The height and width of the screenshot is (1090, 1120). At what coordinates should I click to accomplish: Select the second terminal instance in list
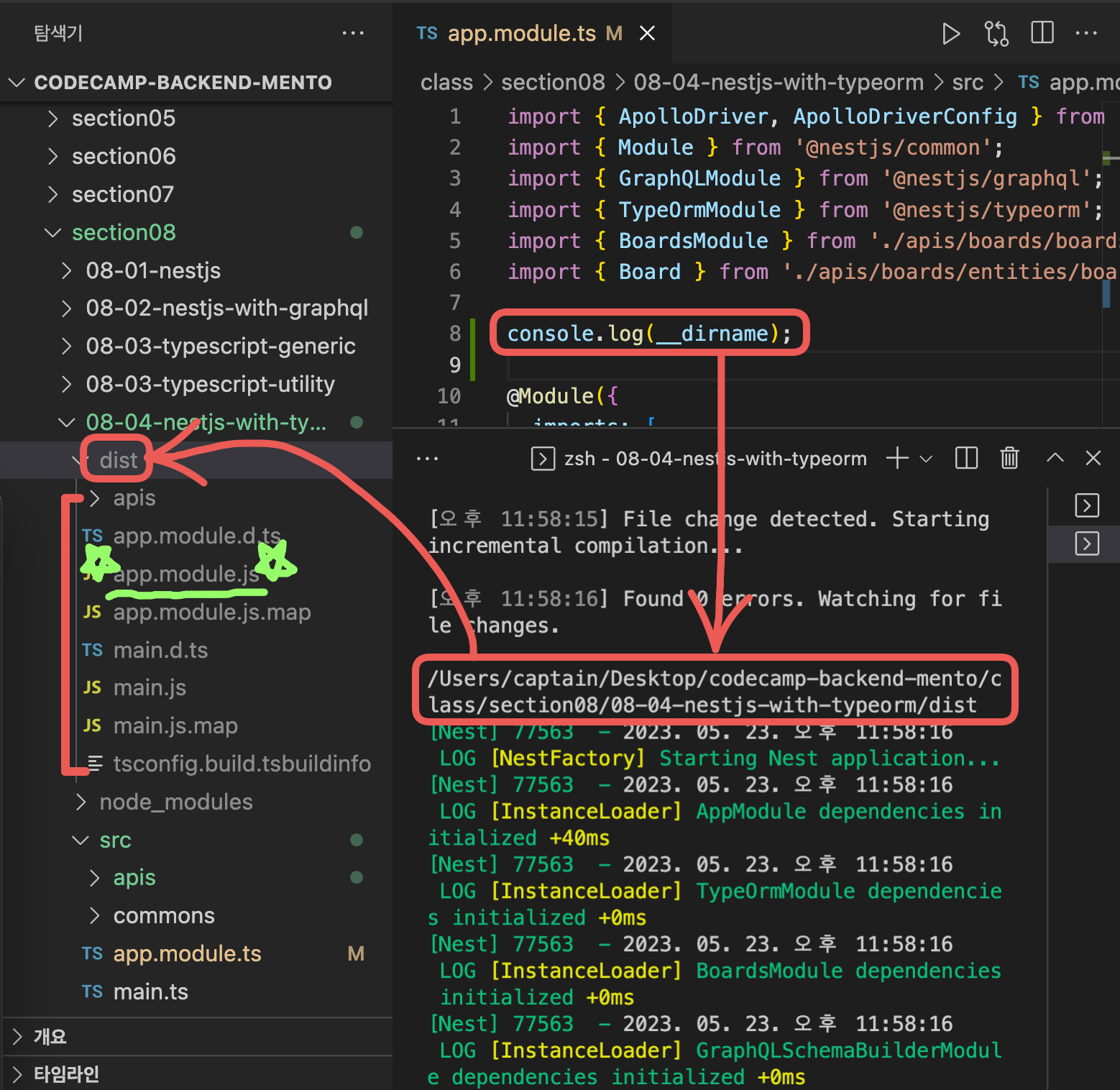pos(1087,544)
